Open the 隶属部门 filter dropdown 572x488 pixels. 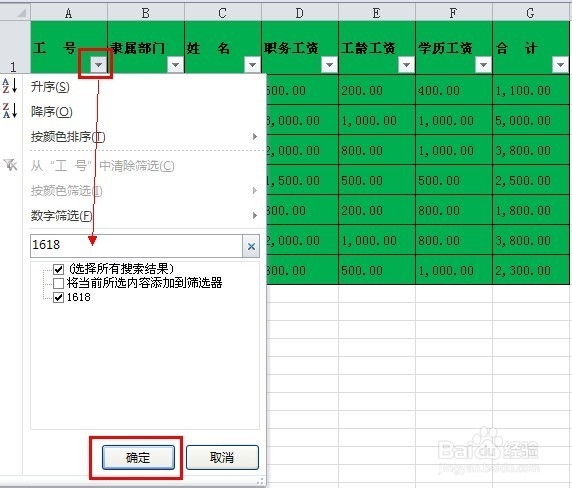pos(175,65)
